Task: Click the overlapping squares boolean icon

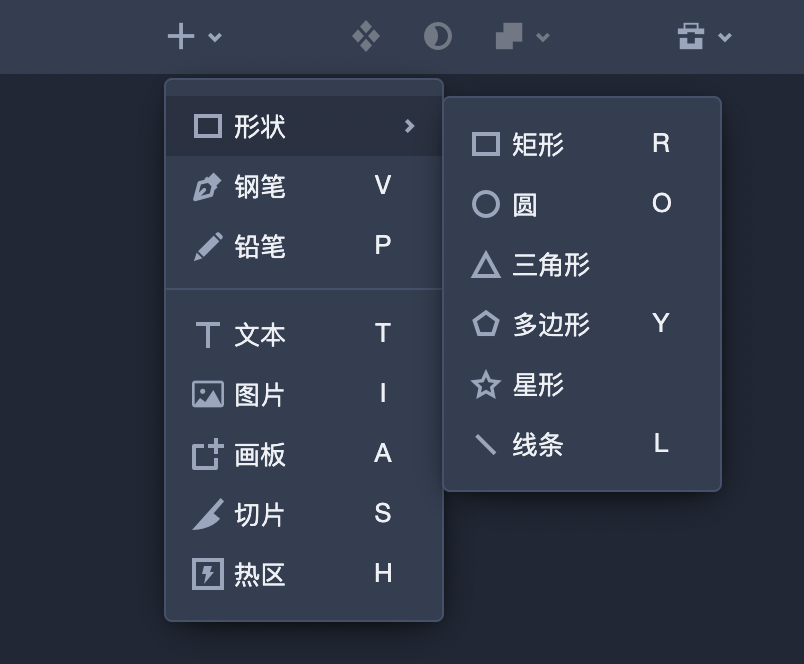Action: pyautogui.click(x=509, y=36)
